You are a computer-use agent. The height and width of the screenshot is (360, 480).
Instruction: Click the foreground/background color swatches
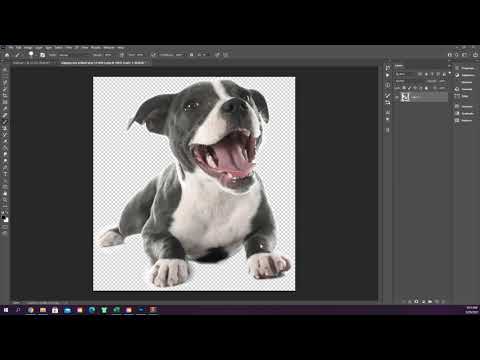5,219
